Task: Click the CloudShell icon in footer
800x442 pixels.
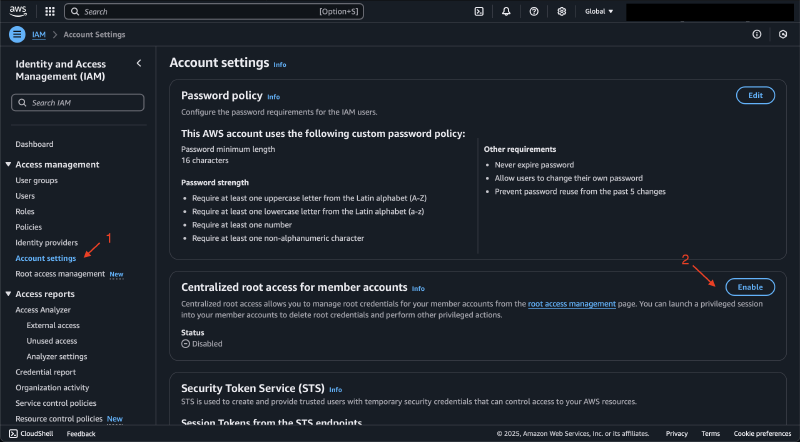Action: coord(13,433)
